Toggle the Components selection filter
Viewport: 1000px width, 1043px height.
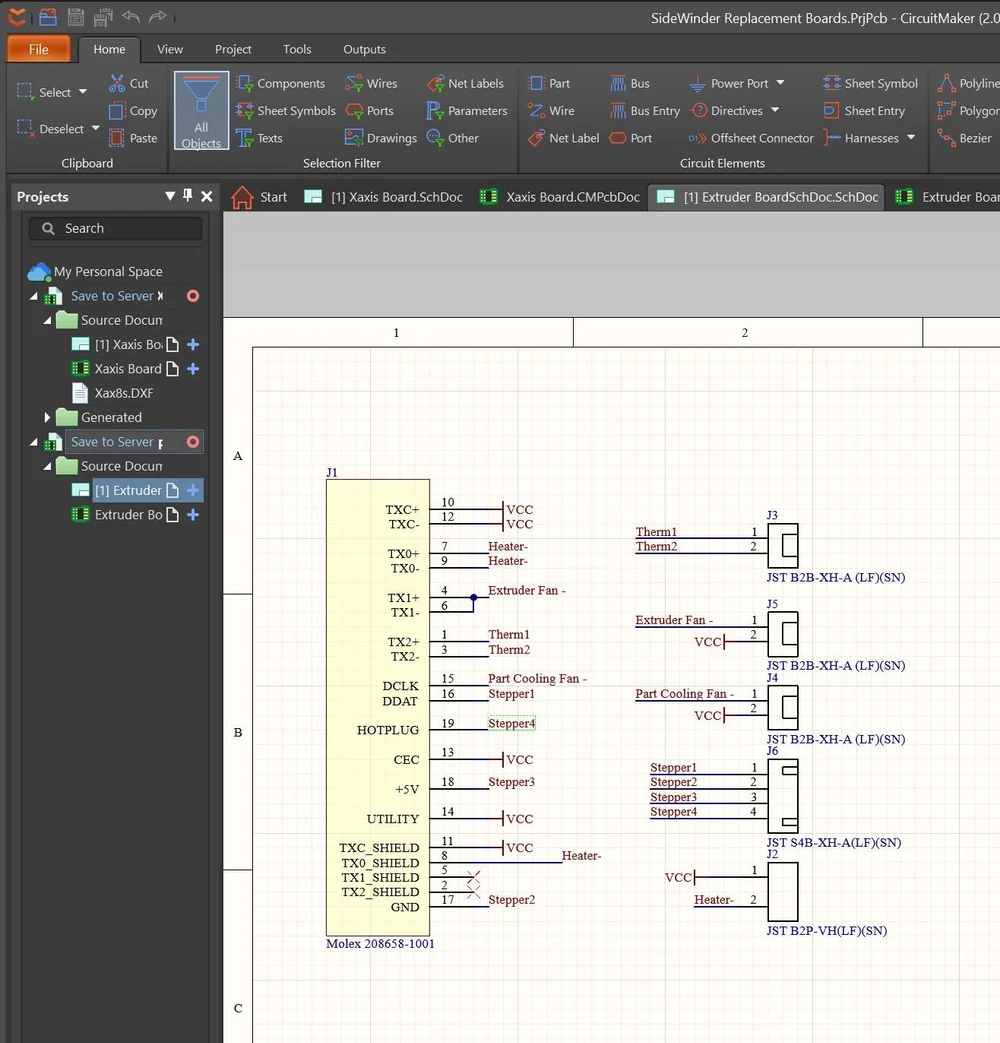pos(281,83)
